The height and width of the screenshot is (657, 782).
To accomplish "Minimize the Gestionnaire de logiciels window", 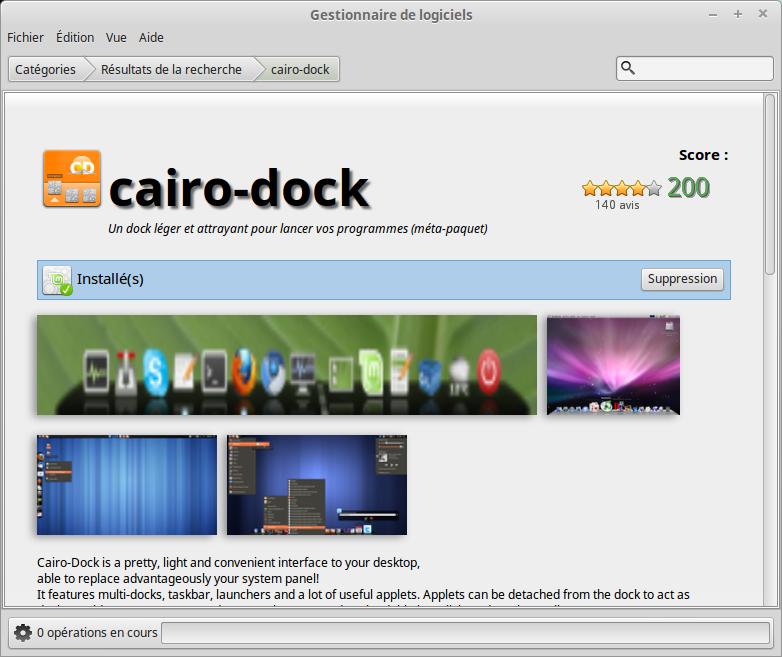I will (x=713, y=14).
